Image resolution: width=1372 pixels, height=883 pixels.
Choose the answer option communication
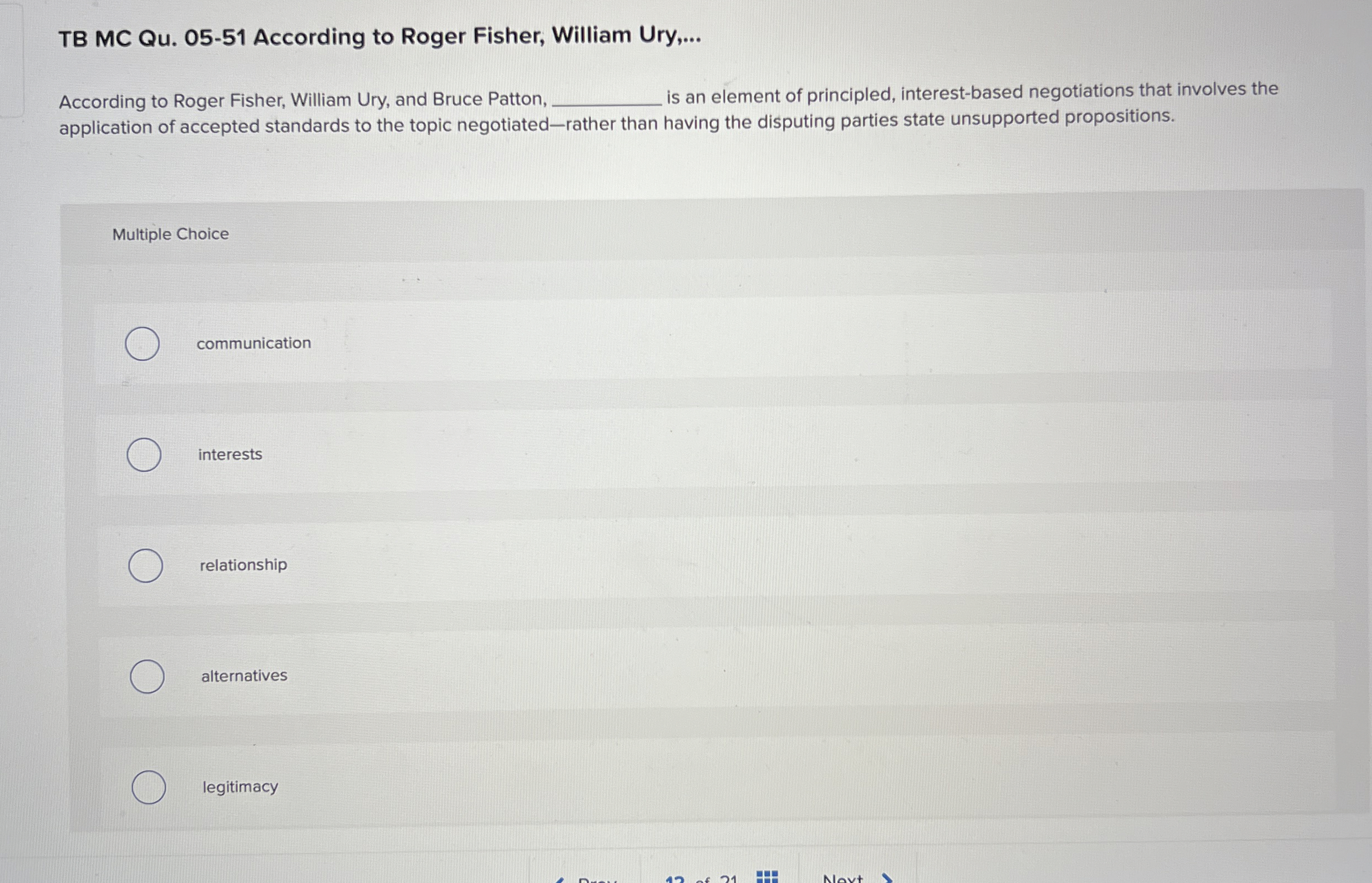(254, 343)
